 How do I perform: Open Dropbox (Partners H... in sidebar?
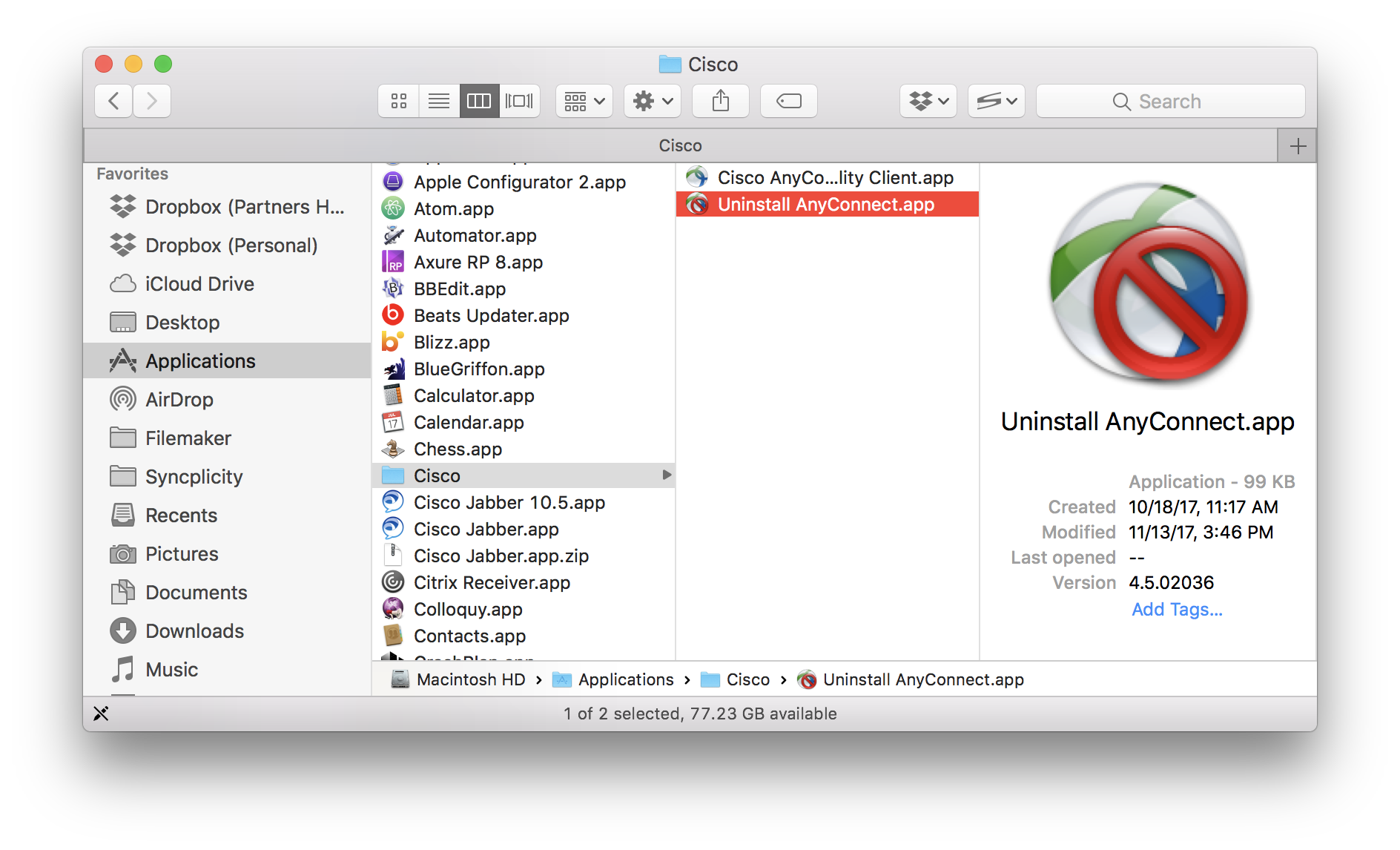click(x=227, y=207)
